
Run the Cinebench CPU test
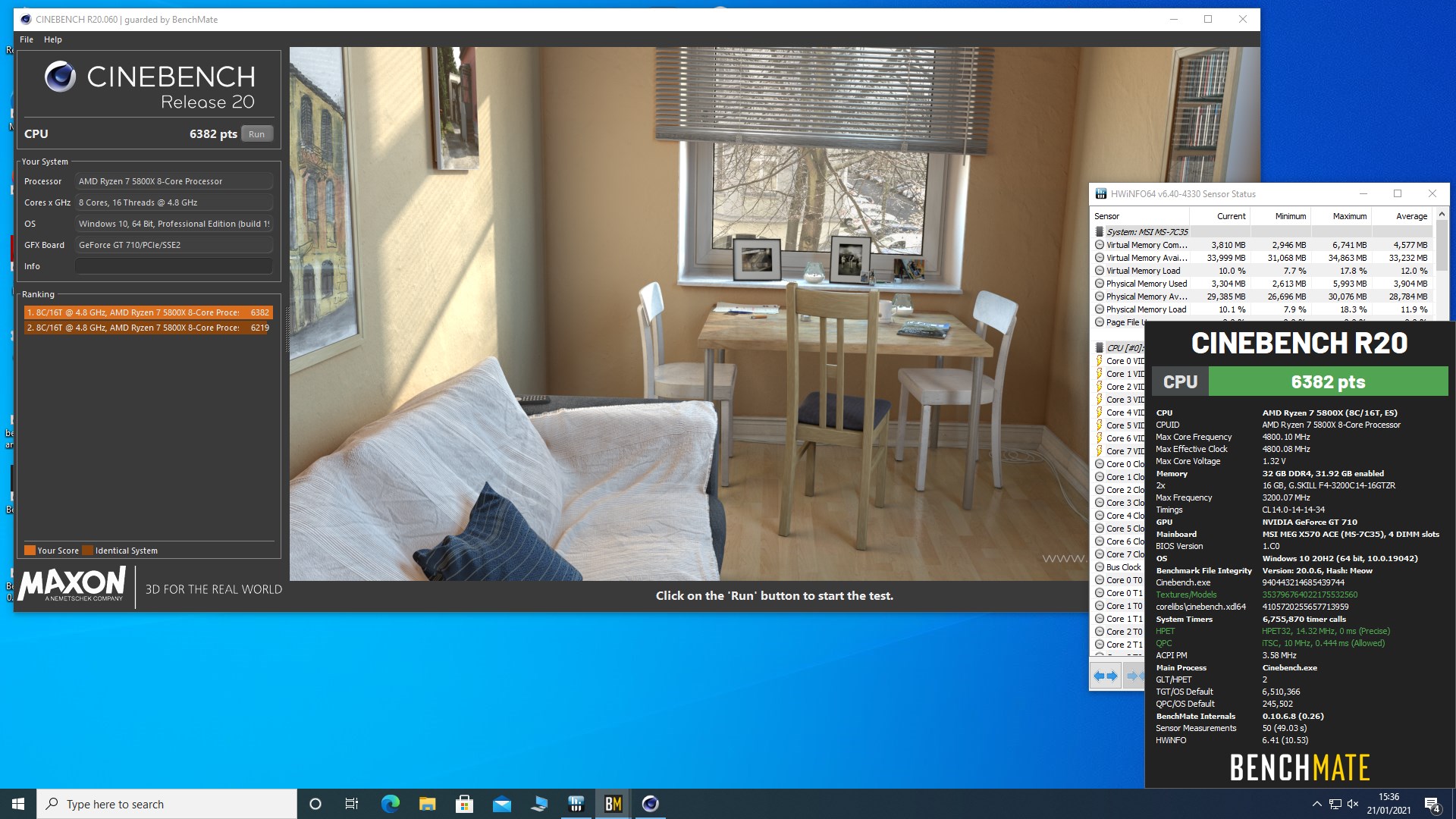click(x=256, y=134)
